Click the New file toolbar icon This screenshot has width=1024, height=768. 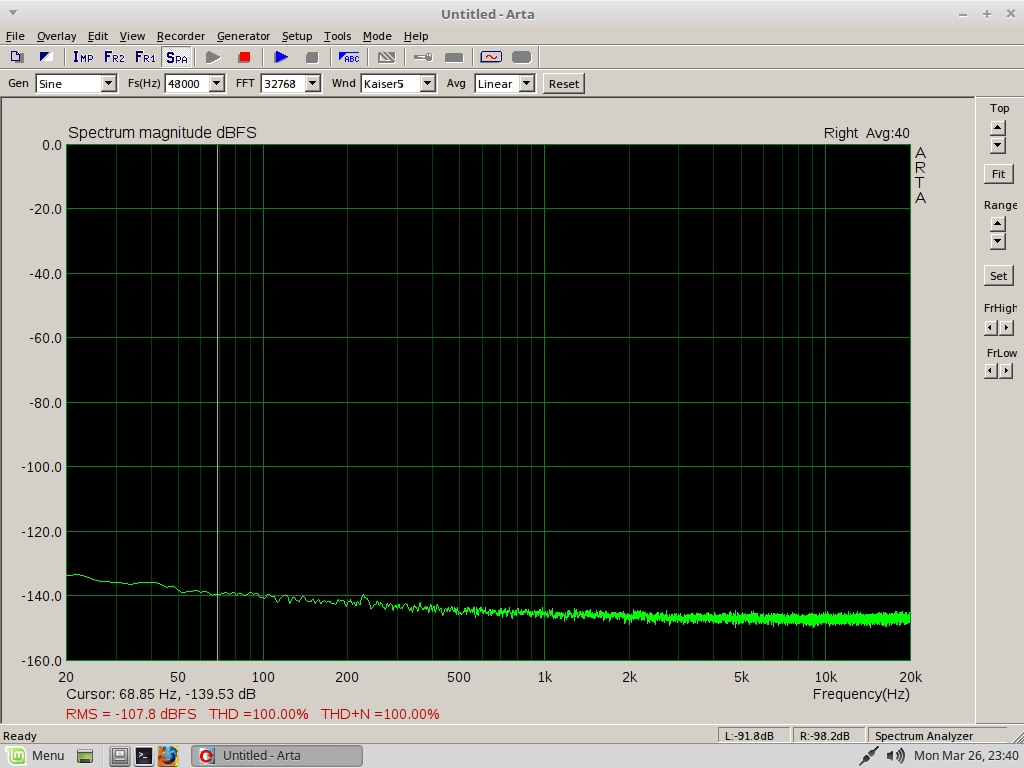click(x=17, y=57)
